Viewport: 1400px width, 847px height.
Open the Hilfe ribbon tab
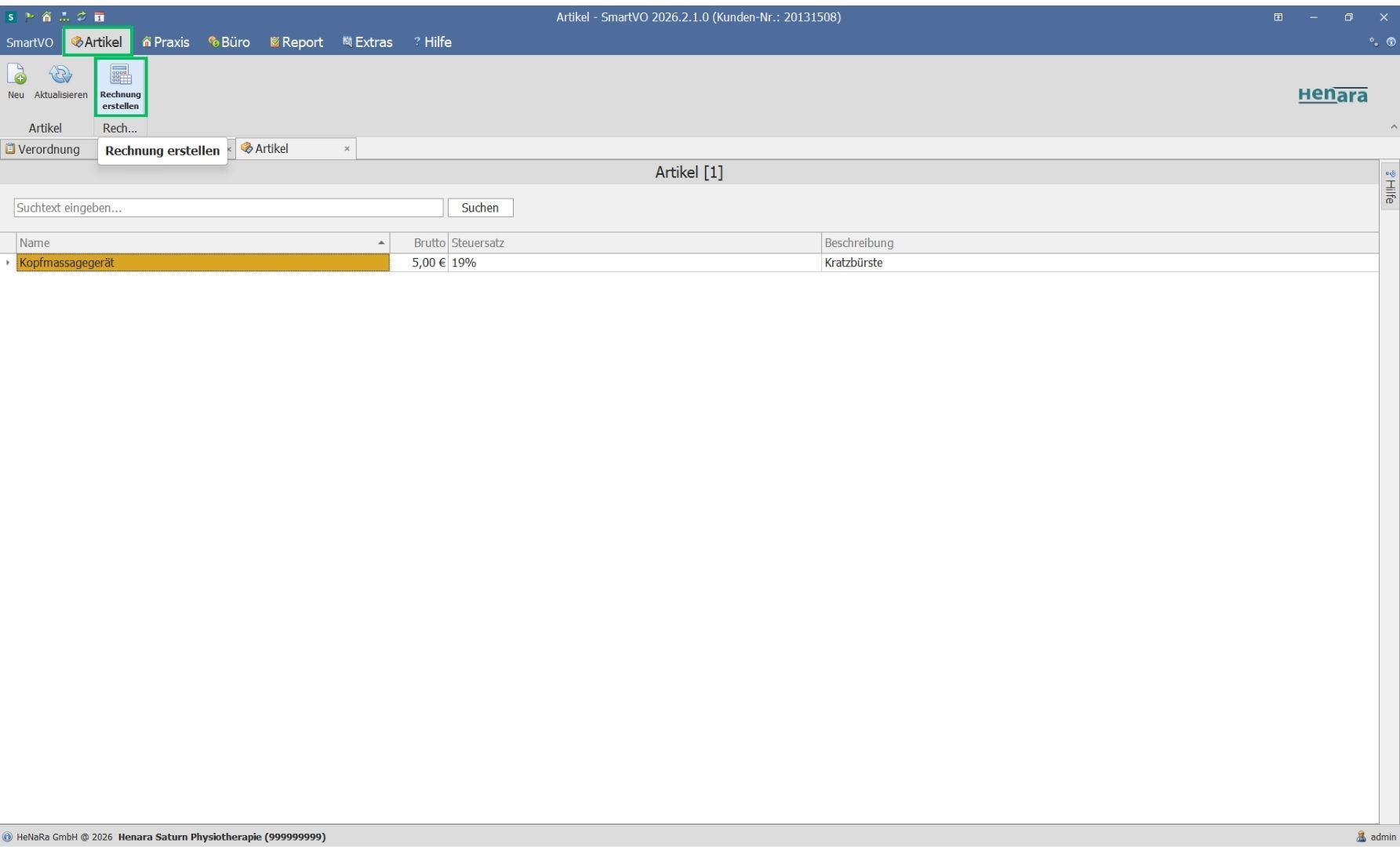(x=433, y=42)
